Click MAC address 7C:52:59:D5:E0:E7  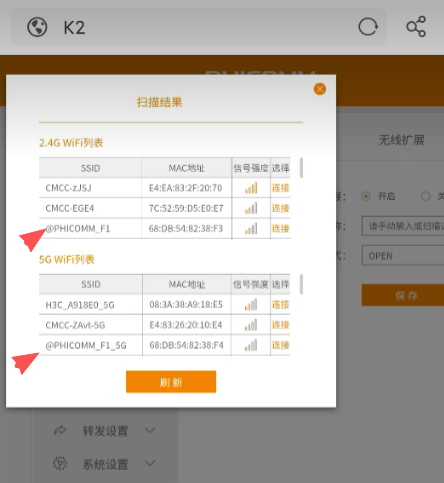click(x=186, y=208)
